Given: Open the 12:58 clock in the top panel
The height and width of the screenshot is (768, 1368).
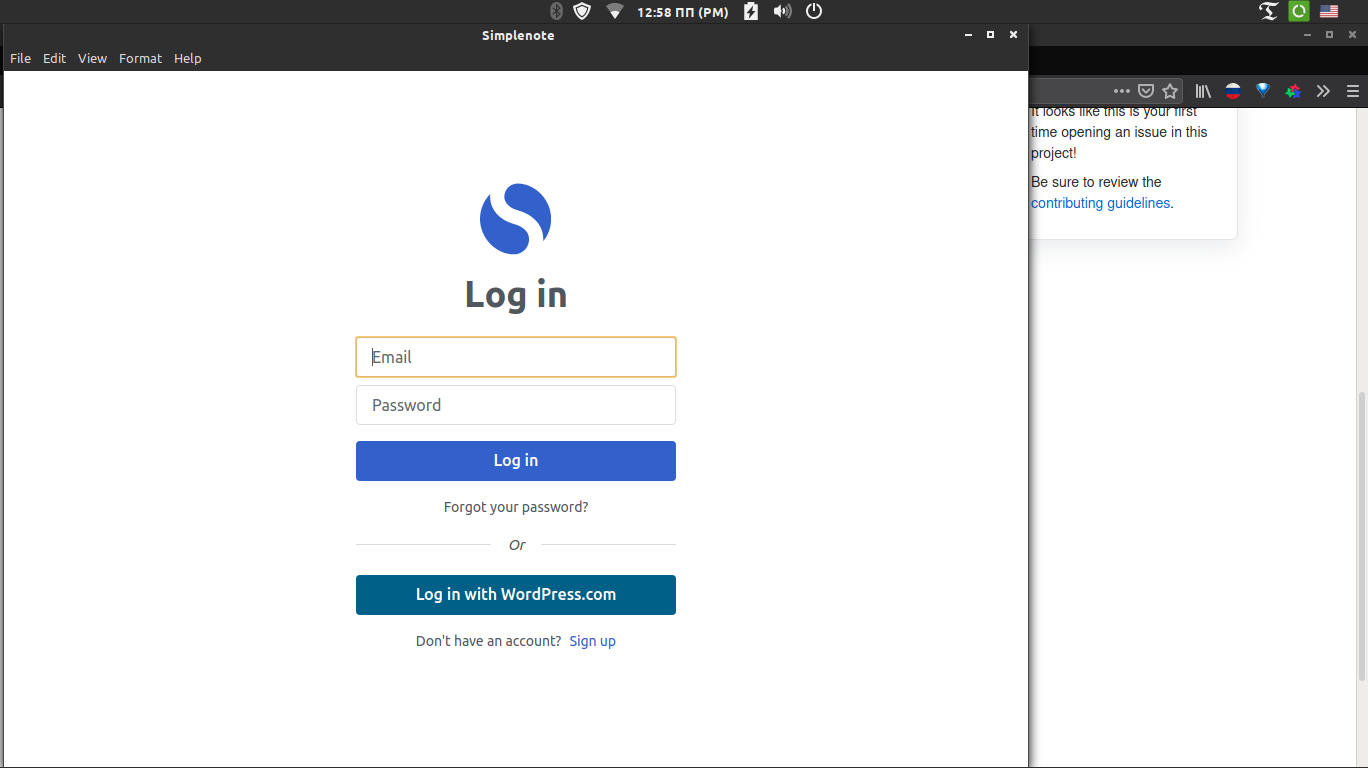Looking at the screenshot, I should click(x=683, y=12).
